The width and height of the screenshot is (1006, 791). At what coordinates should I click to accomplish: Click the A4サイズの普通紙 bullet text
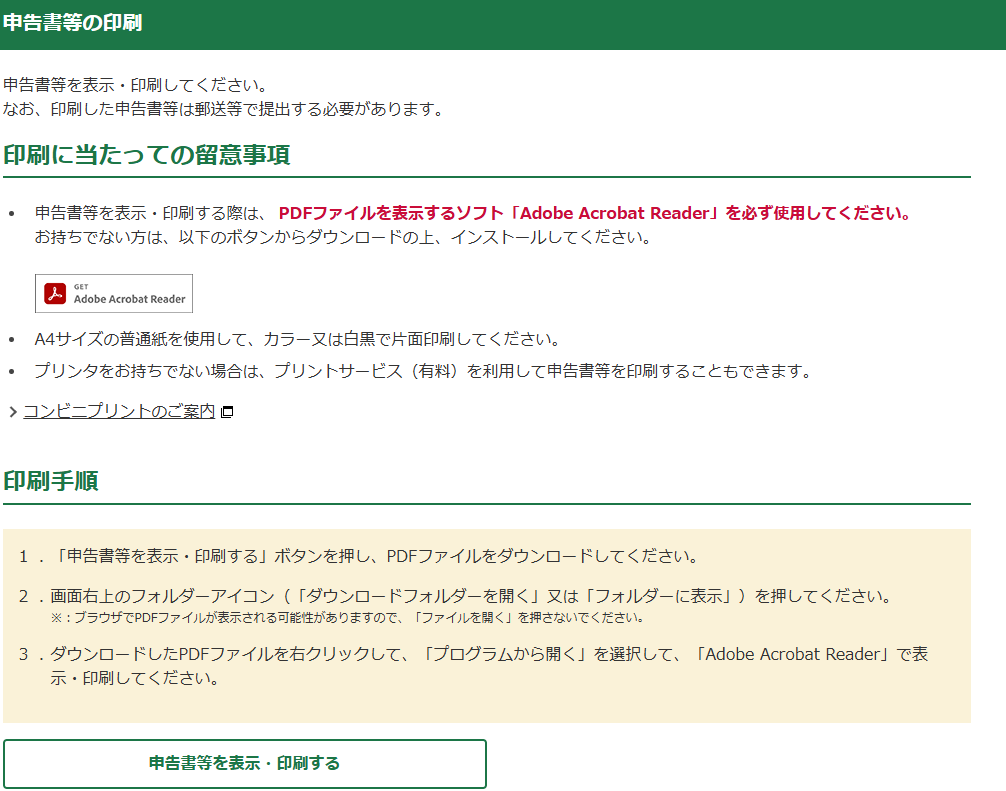[x=297, y=339]
